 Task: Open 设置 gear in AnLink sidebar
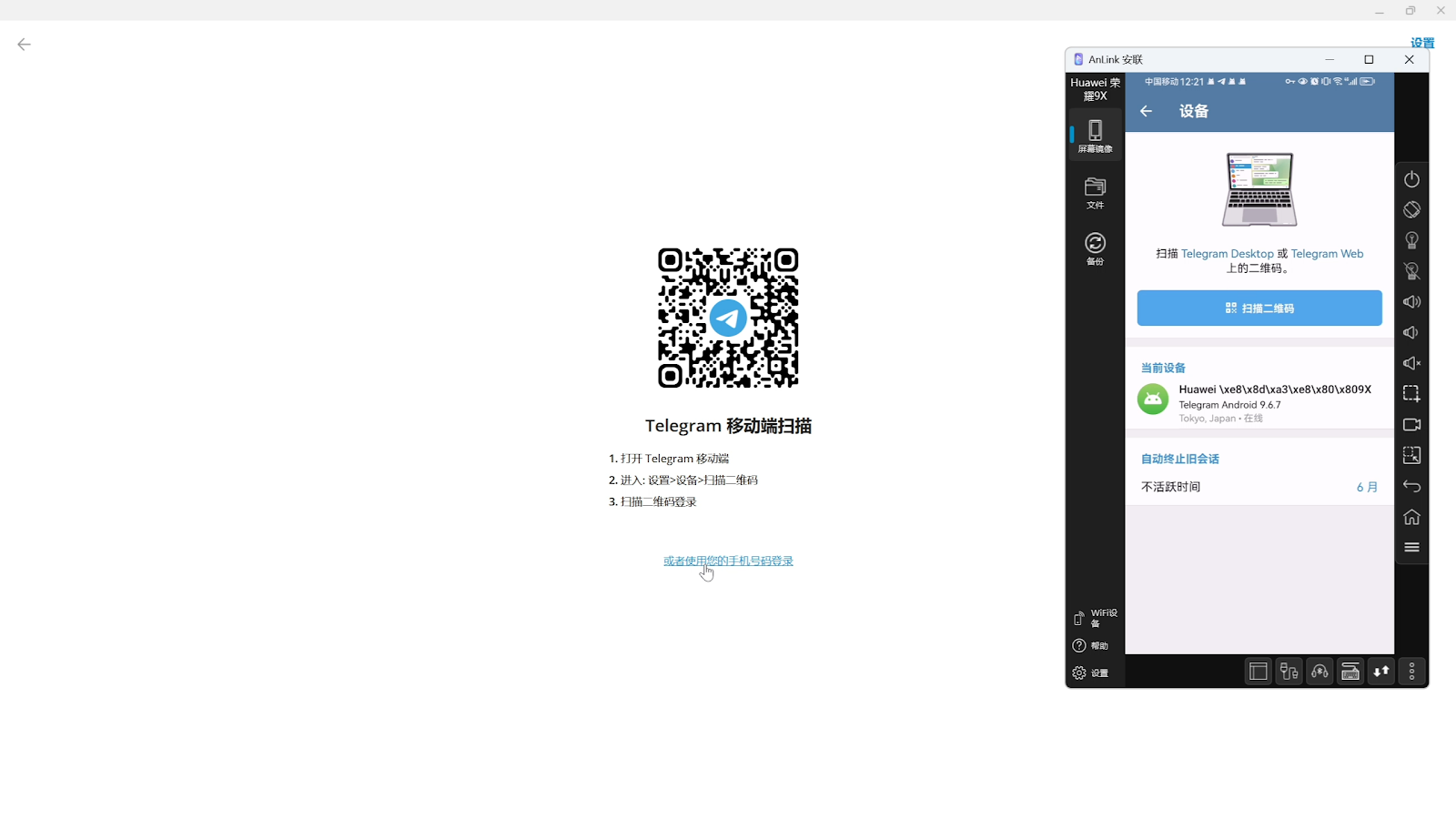(x=1090, y=673)
